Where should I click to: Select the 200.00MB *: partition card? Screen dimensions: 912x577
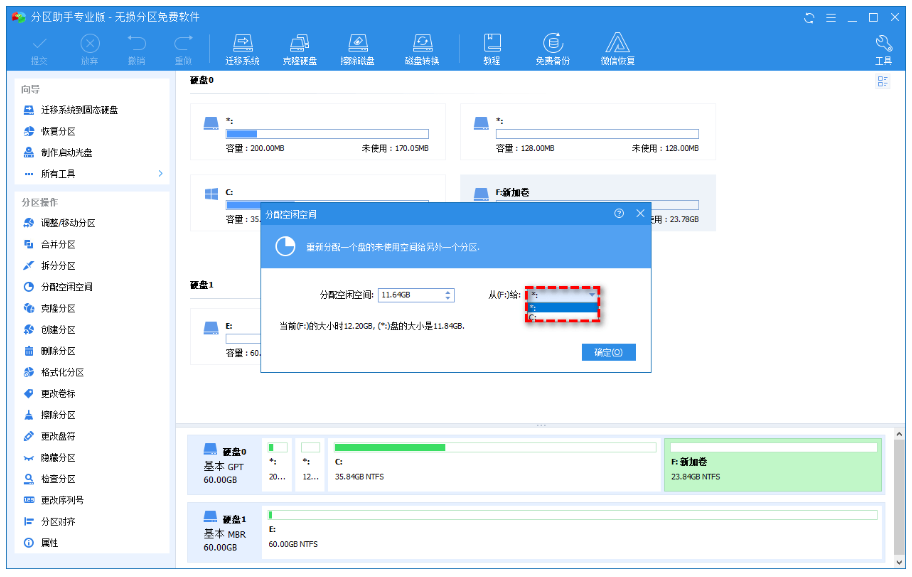(x=318, y=132)
